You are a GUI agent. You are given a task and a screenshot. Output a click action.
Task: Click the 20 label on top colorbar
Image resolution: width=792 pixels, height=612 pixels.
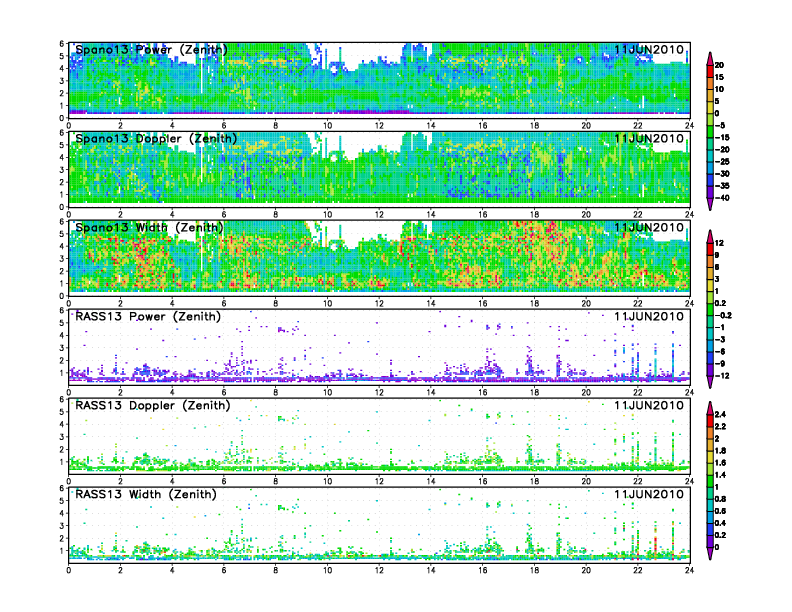[x=719, y=65]
